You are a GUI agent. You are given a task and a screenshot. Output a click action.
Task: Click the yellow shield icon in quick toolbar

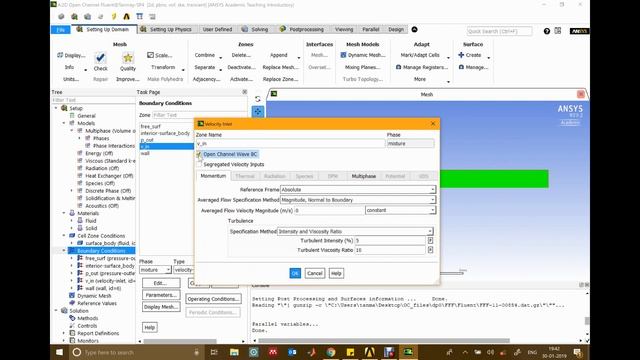tap(113, 17)
